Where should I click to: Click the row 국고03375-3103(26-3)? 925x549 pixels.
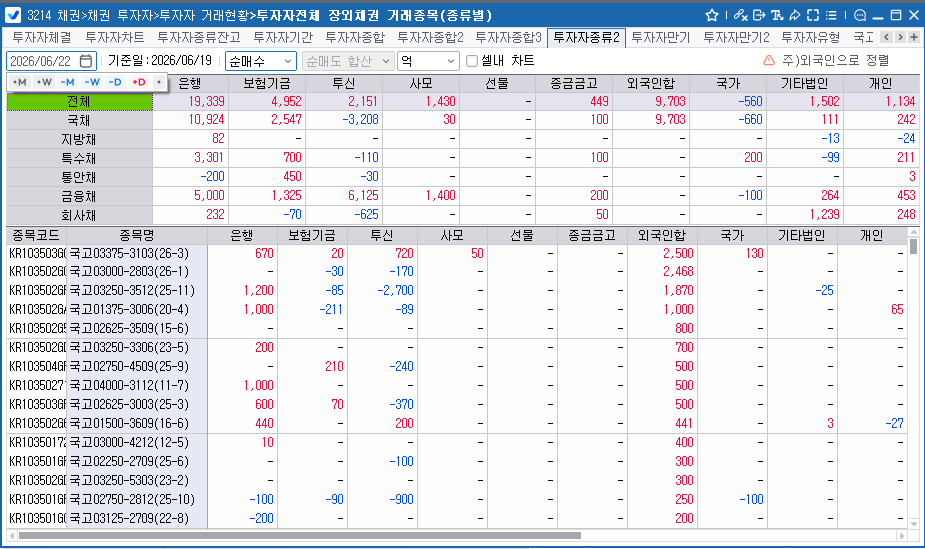455,254
